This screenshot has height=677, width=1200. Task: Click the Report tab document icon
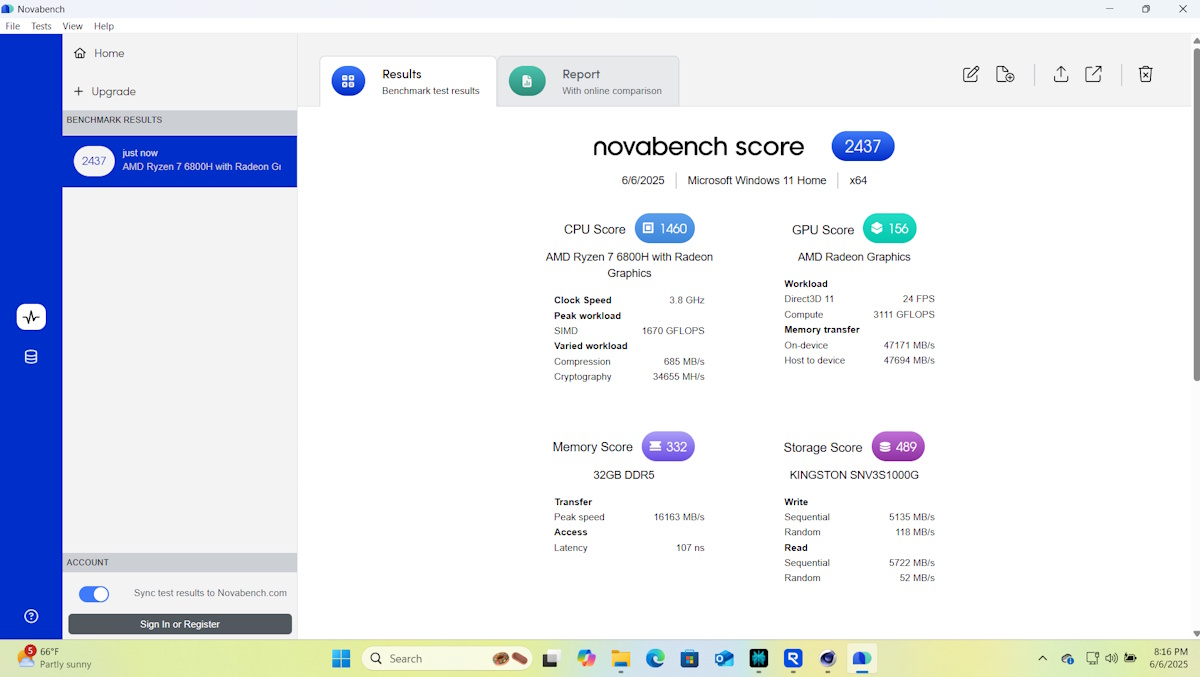pos(527,81)
